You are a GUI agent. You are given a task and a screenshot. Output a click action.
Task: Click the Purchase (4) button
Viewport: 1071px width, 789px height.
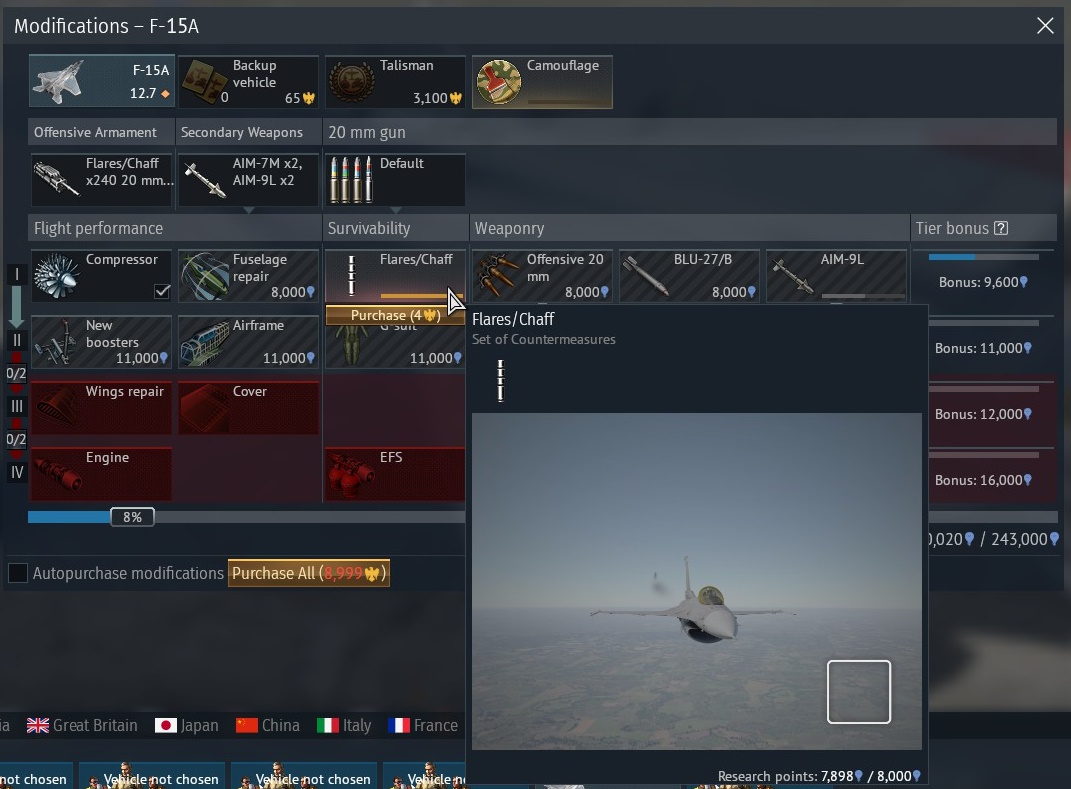(395, 315)
